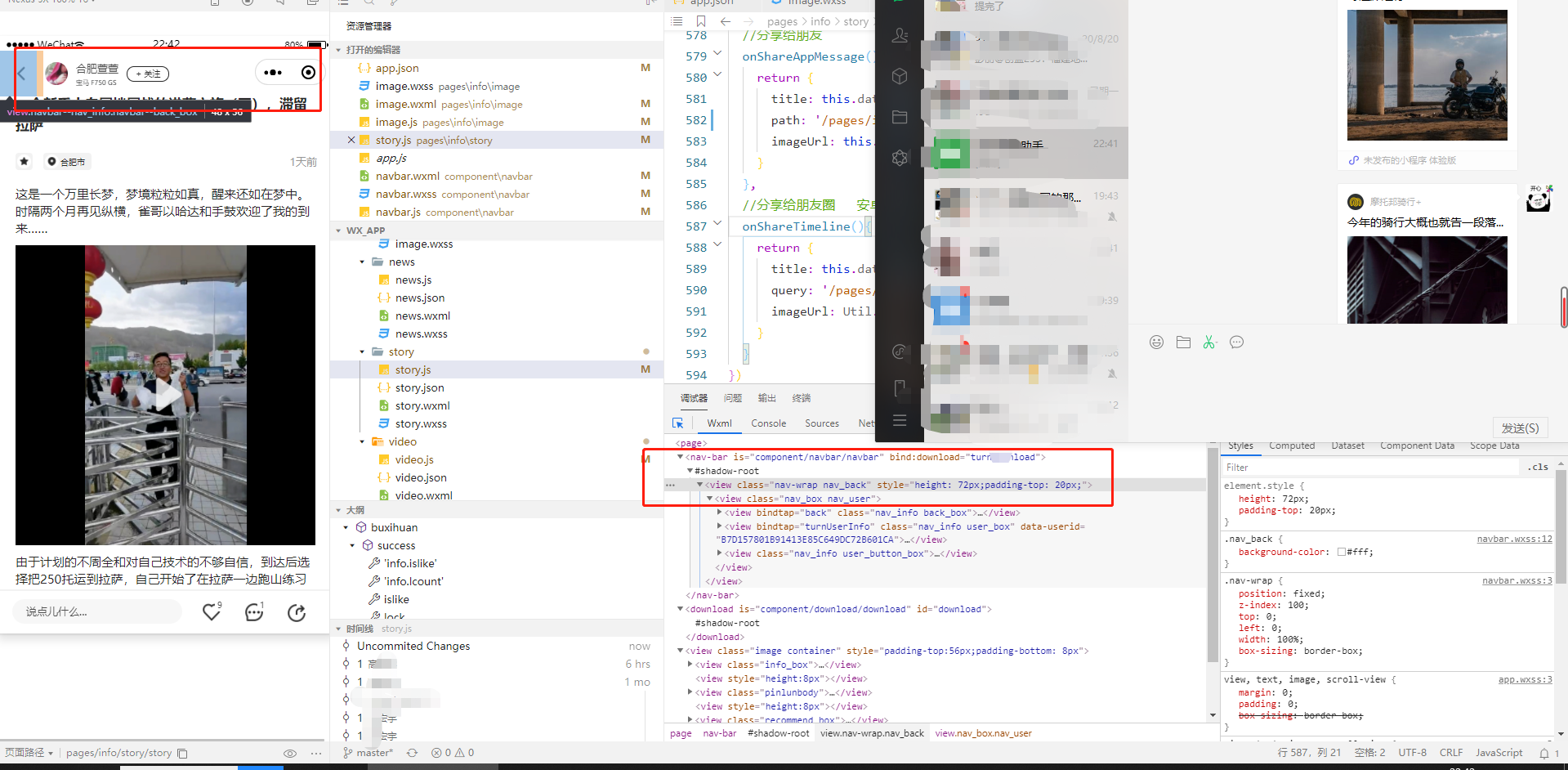Collapse the nav-bar element in Wxml tree
The width and height of the screenshot is (1568, 770).
681,457
